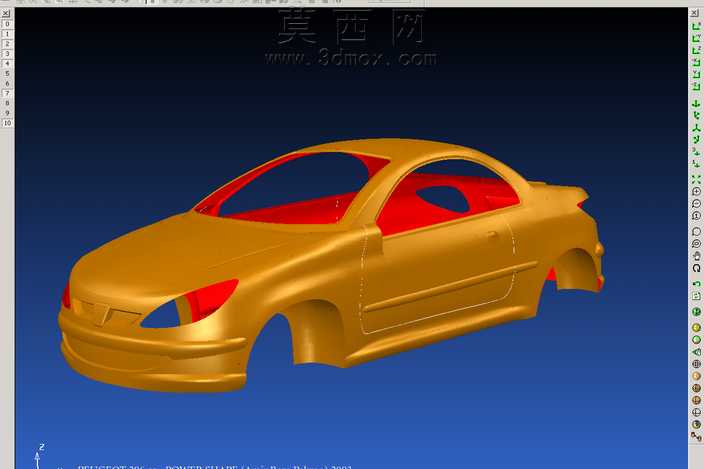Click the refresh view document icon
The height and width of the screenshot is (469, 704).
click(x=696, y=296)
